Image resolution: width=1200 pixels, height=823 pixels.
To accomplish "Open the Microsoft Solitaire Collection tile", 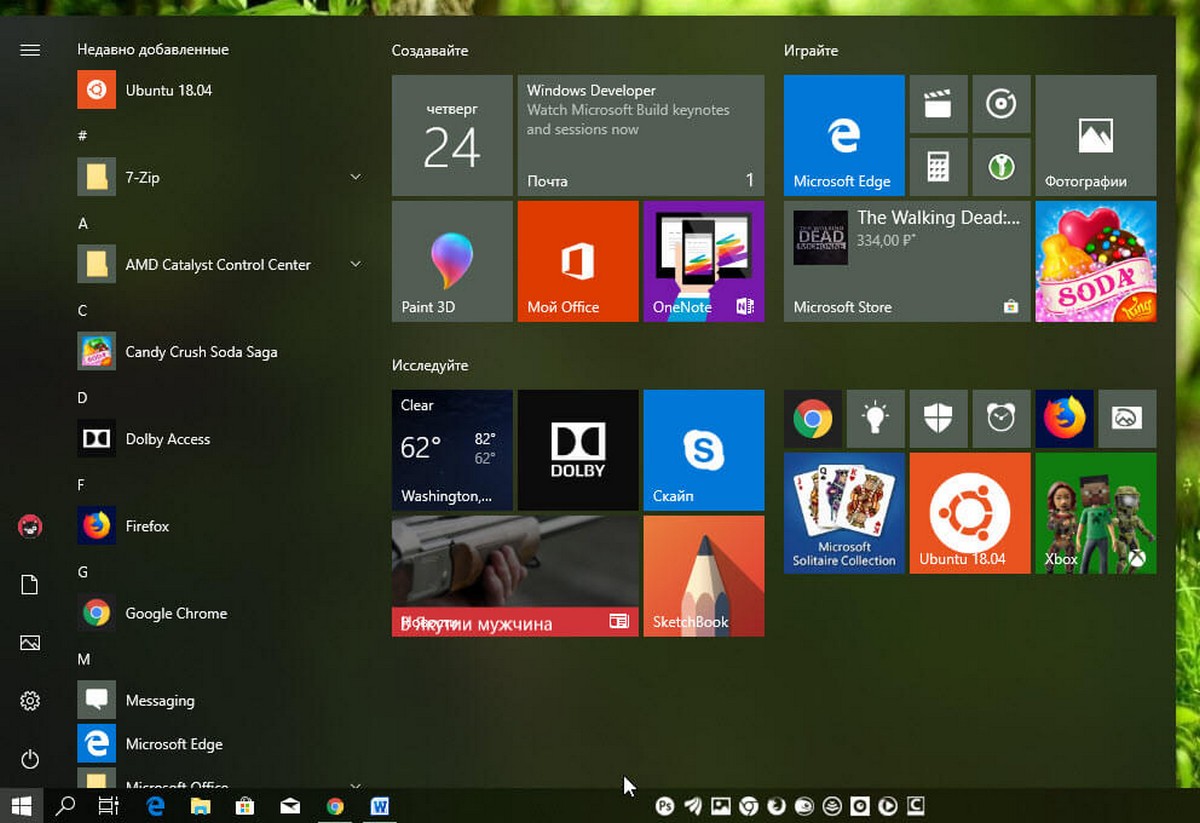I will tap(844, 513).
